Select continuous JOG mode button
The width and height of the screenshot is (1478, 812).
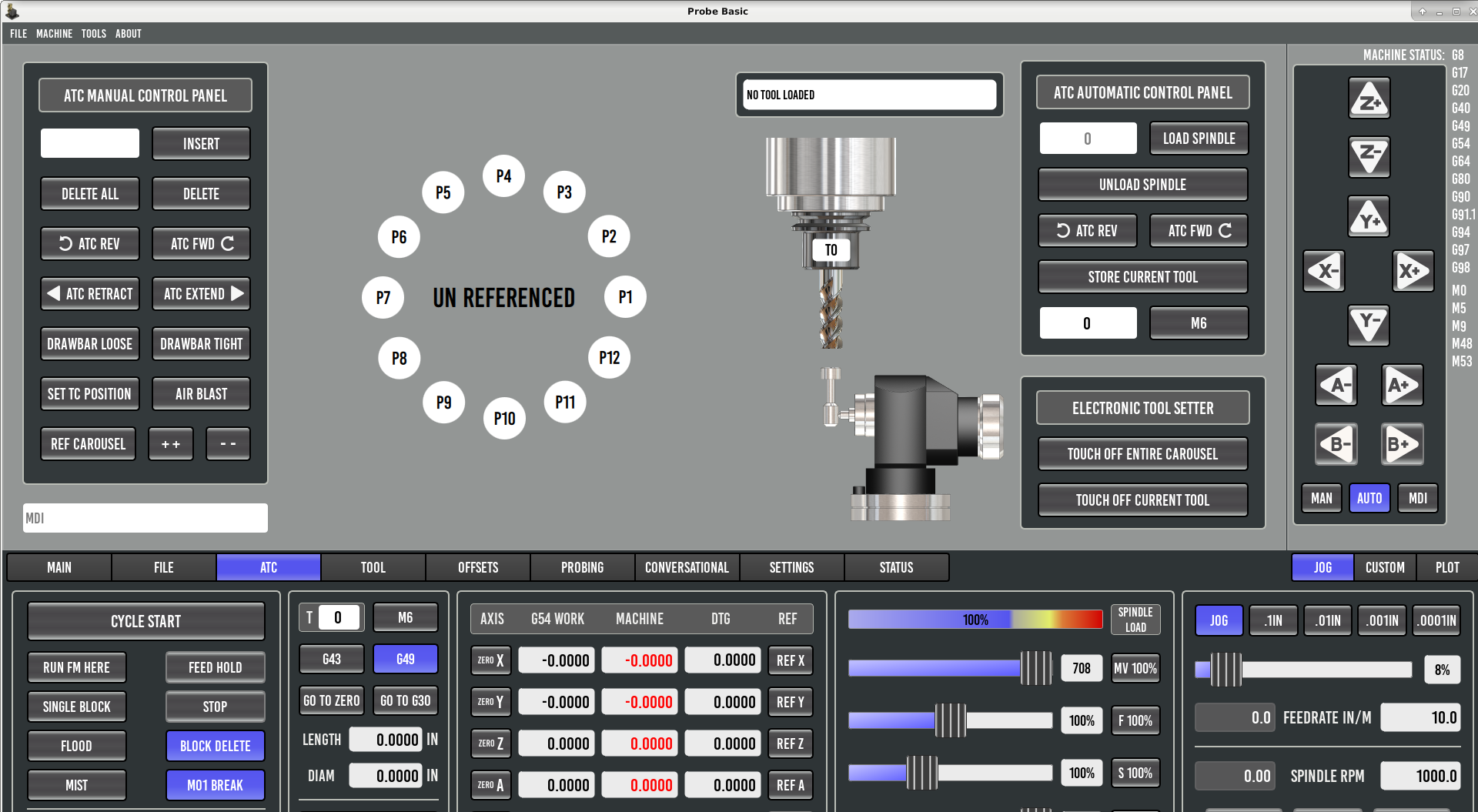(1219, 620)
